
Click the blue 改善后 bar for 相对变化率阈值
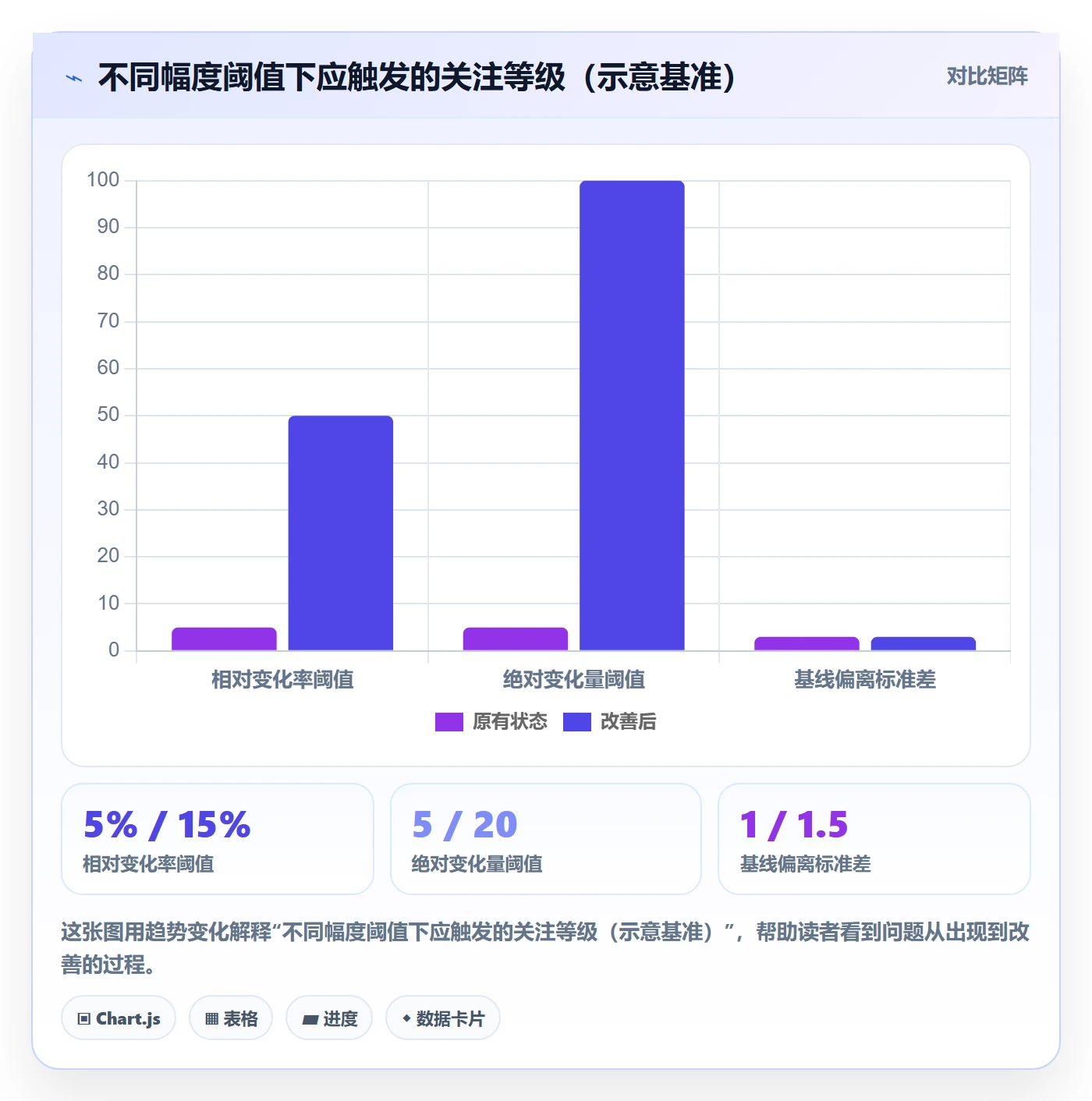coord(341,533)
